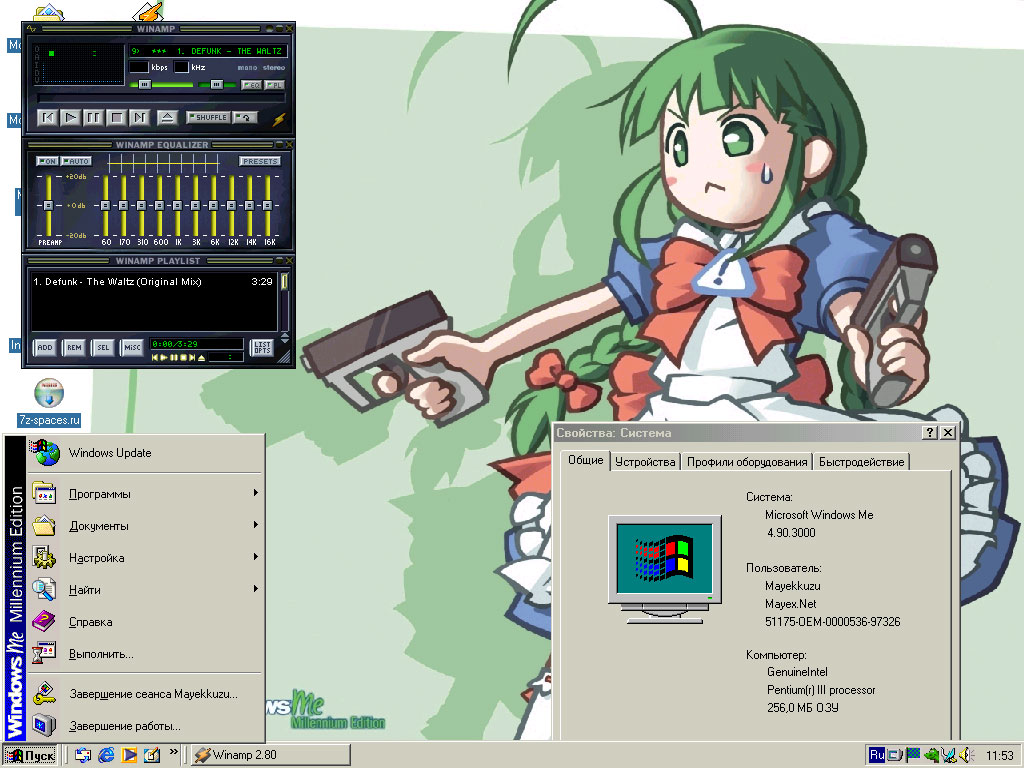Open Winamp main menu icon in title bar

(x=31, y=29)
